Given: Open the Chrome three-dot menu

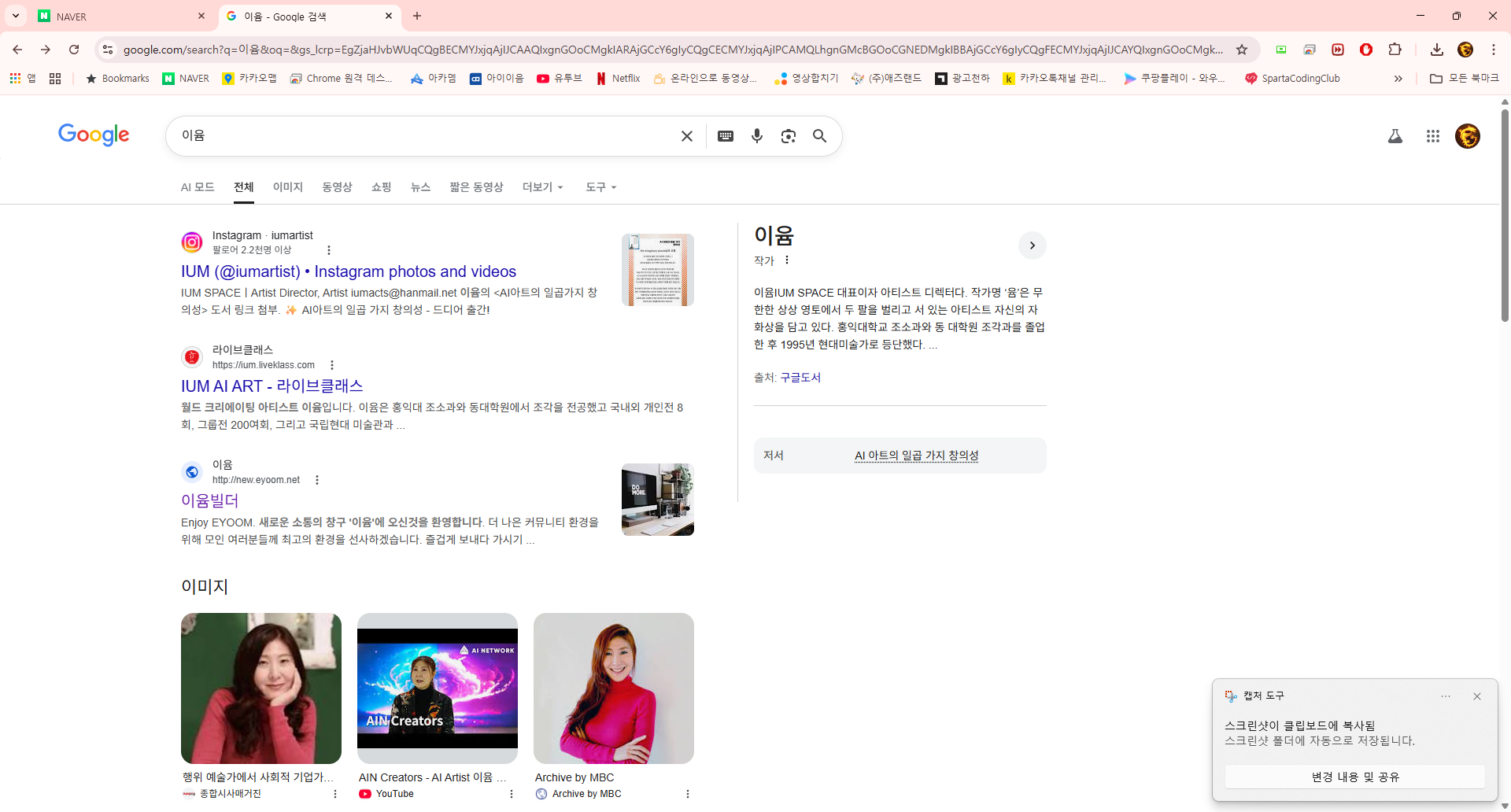Looking at the screenshot, I should coord(1494,50).
